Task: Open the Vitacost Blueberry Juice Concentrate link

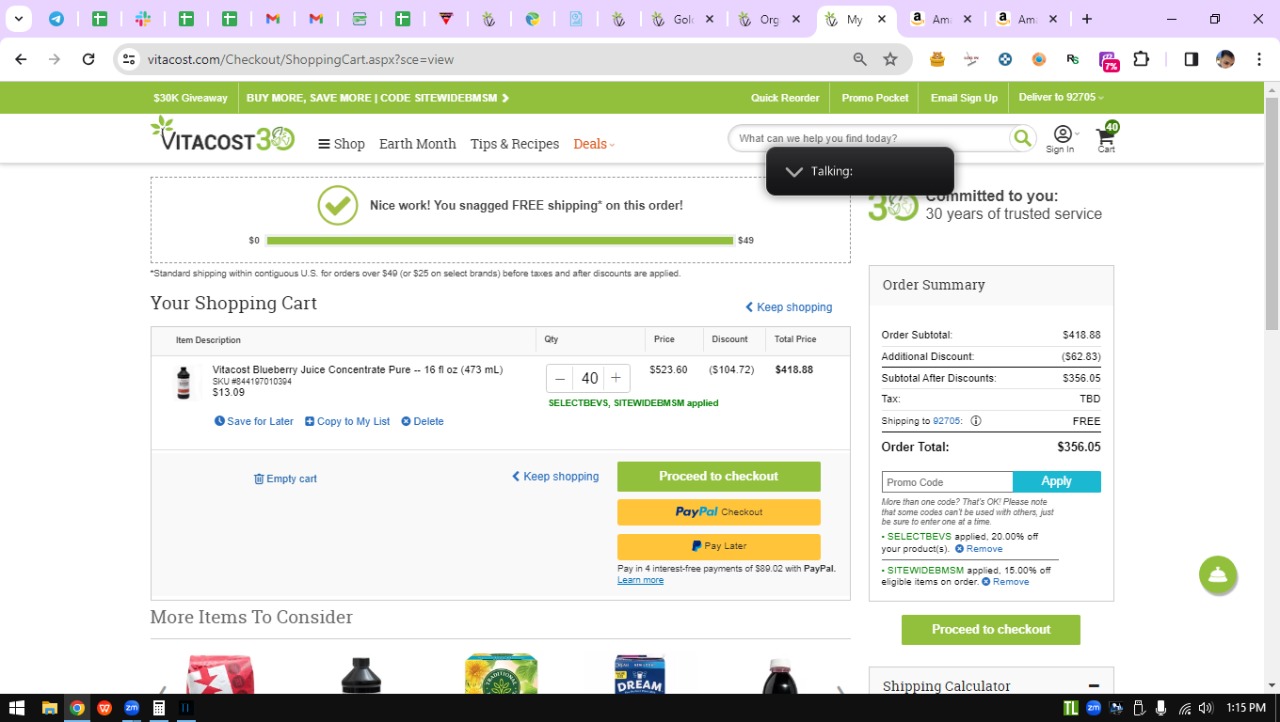Action: tap(357, 370)
